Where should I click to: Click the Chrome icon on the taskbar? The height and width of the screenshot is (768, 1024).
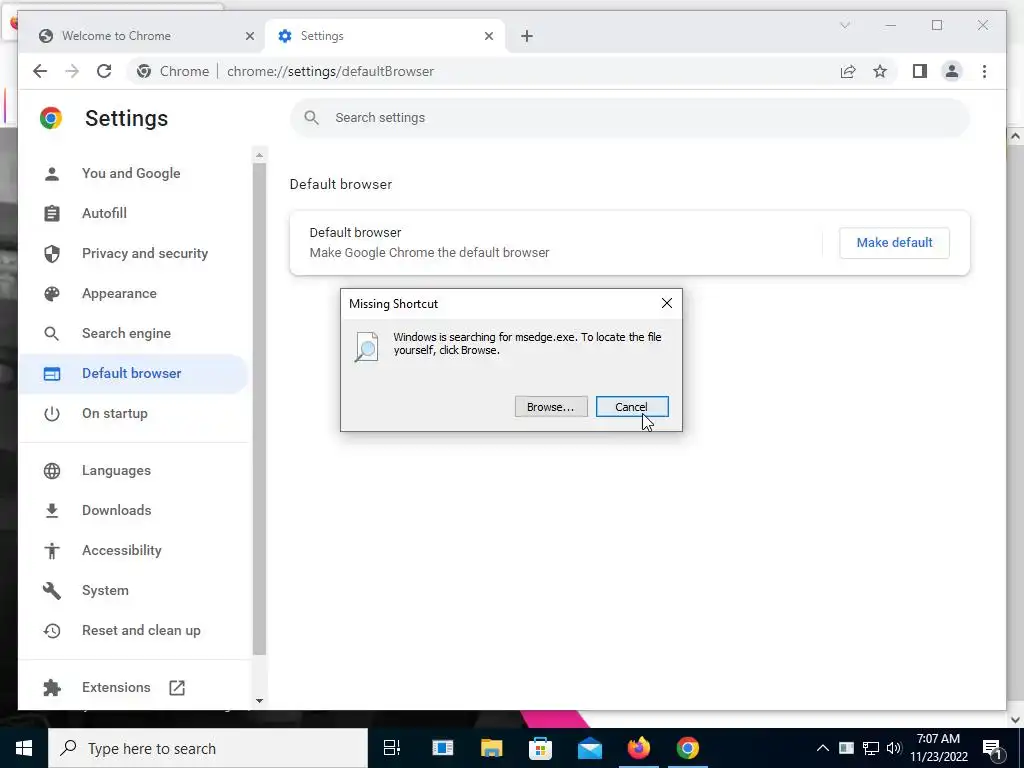click(x=687, y=748)
